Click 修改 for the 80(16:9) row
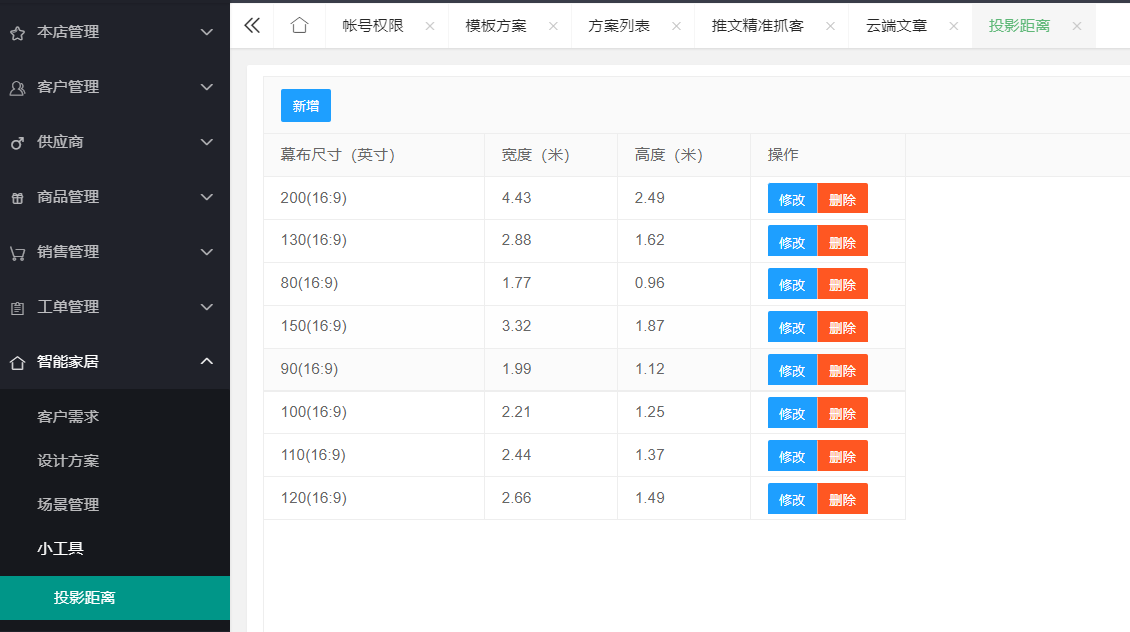The width and height of the screenshot is (1130, 632). [x=792, y=285]
